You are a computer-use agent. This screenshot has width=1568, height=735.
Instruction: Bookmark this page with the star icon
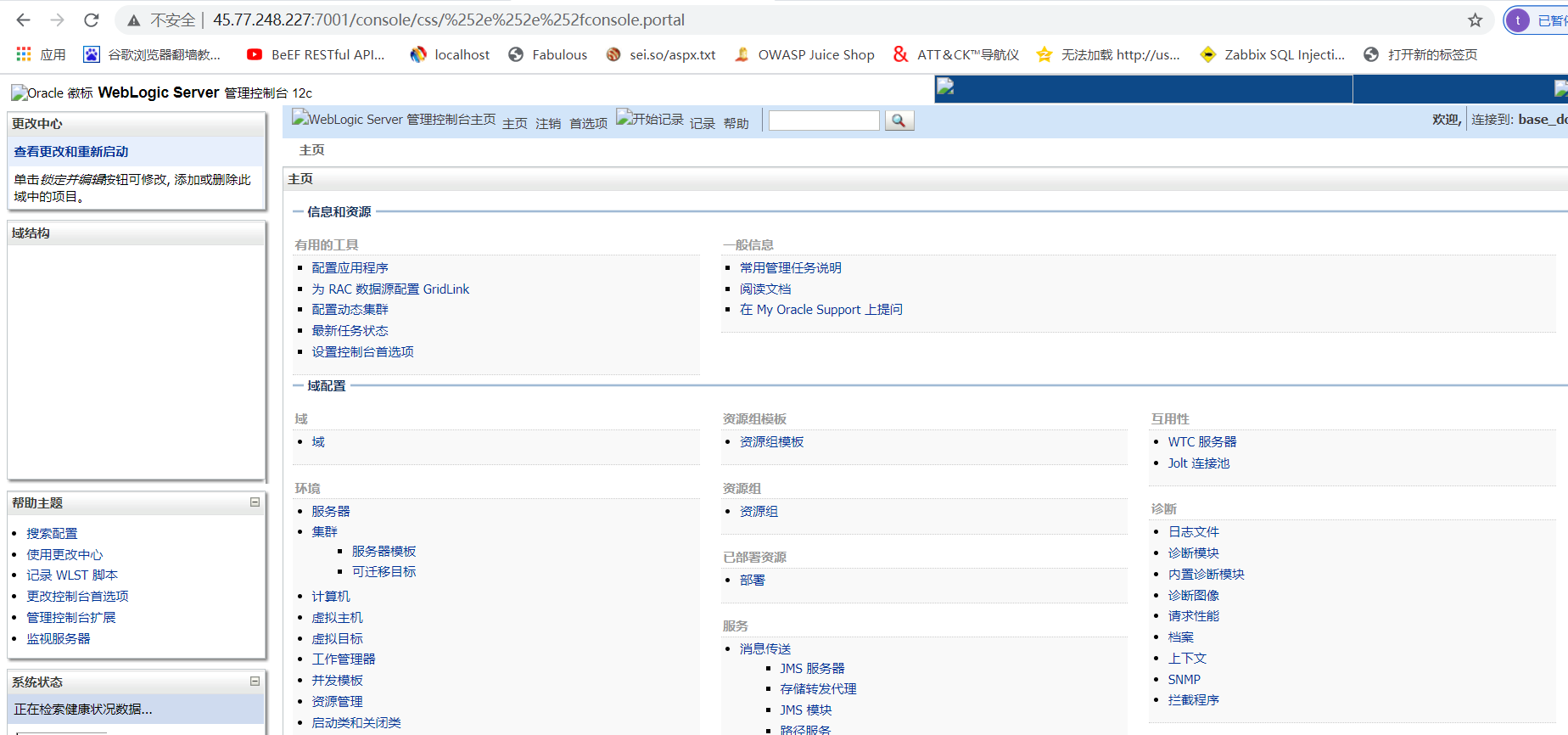click(x=1476, y=20)
